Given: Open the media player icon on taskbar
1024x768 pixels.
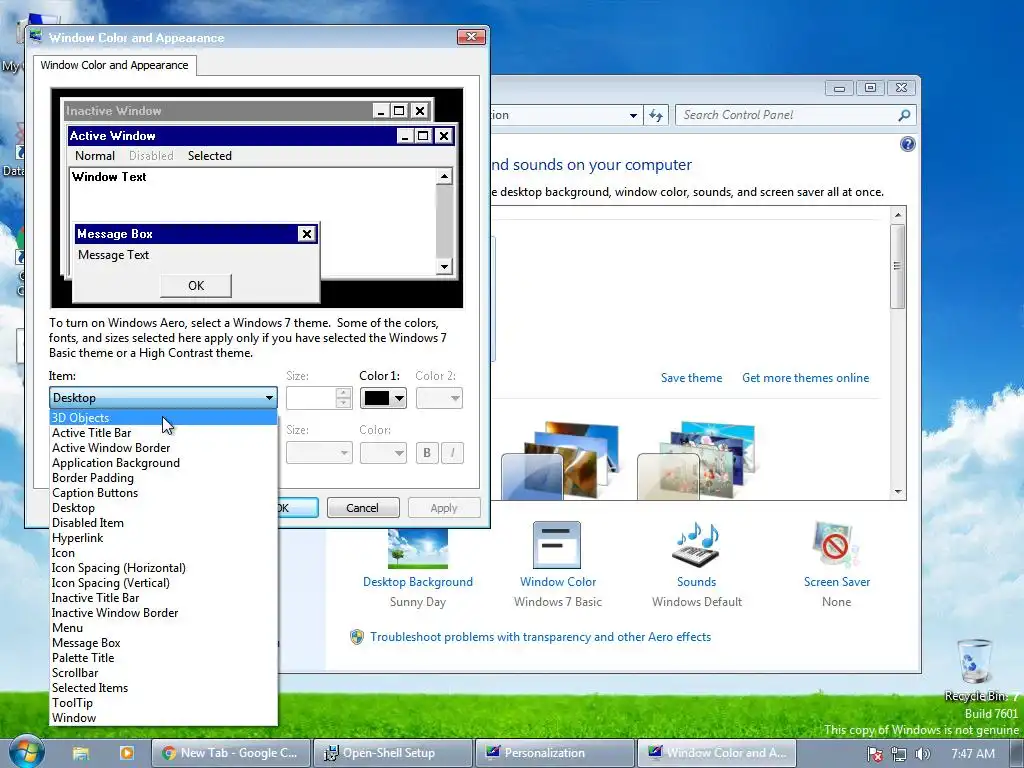Looking at the screenshot, I should (127, 753).
